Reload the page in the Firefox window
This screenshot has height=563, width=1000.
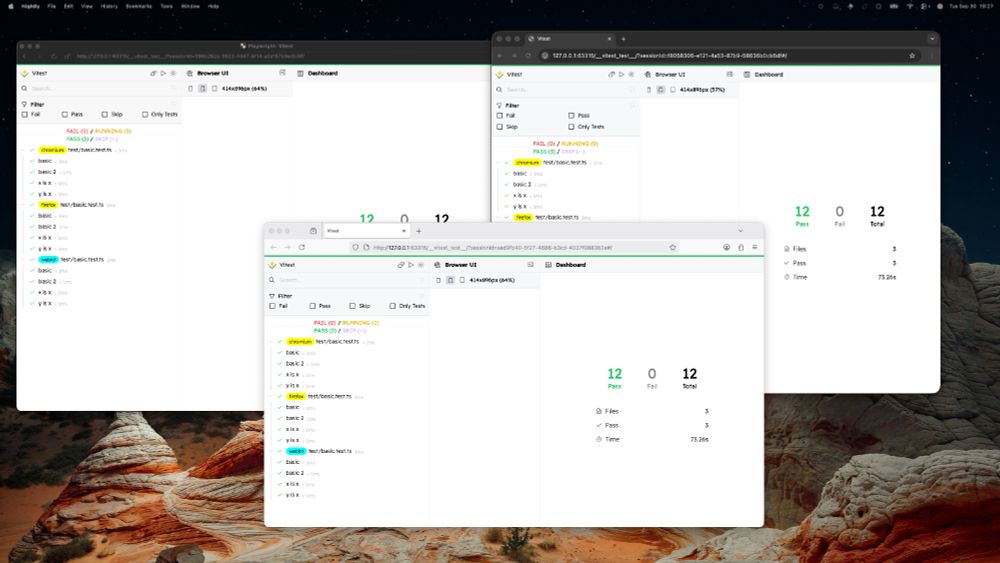(x=302, y=247)
